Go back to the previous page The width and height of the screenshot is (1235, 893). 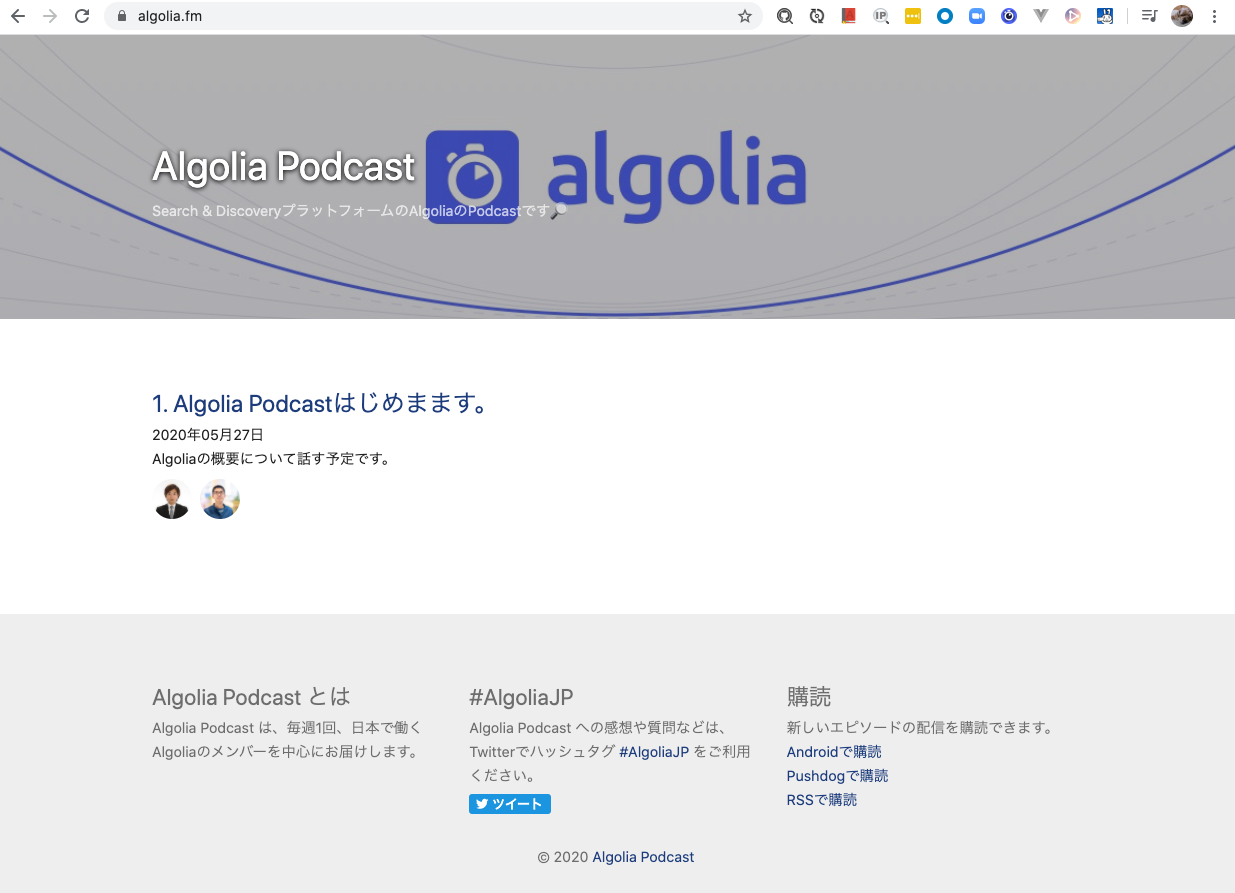point(18,16)
